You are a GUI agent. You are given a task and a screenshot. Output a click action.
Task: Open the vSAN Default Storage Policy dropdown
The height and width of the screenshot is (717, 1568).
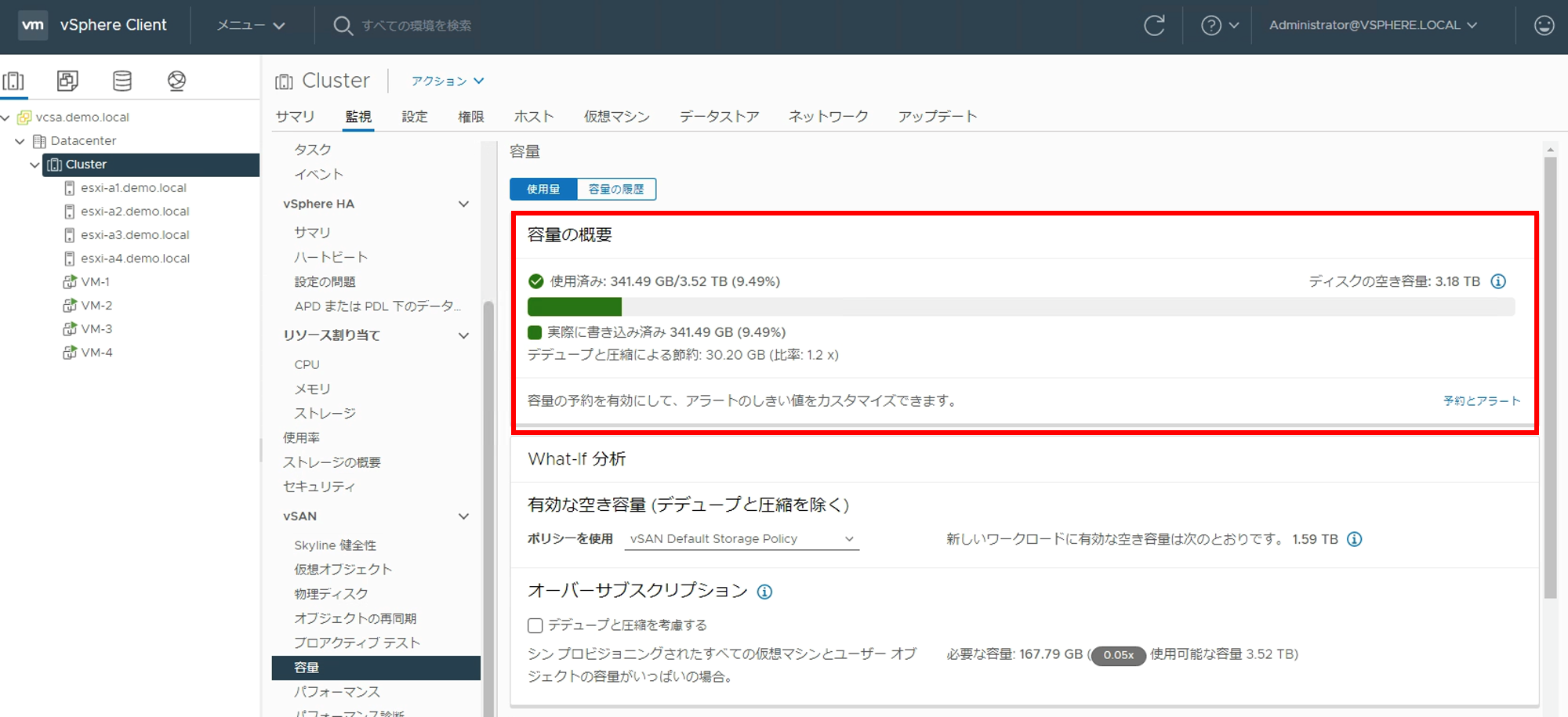click(742, 539)
